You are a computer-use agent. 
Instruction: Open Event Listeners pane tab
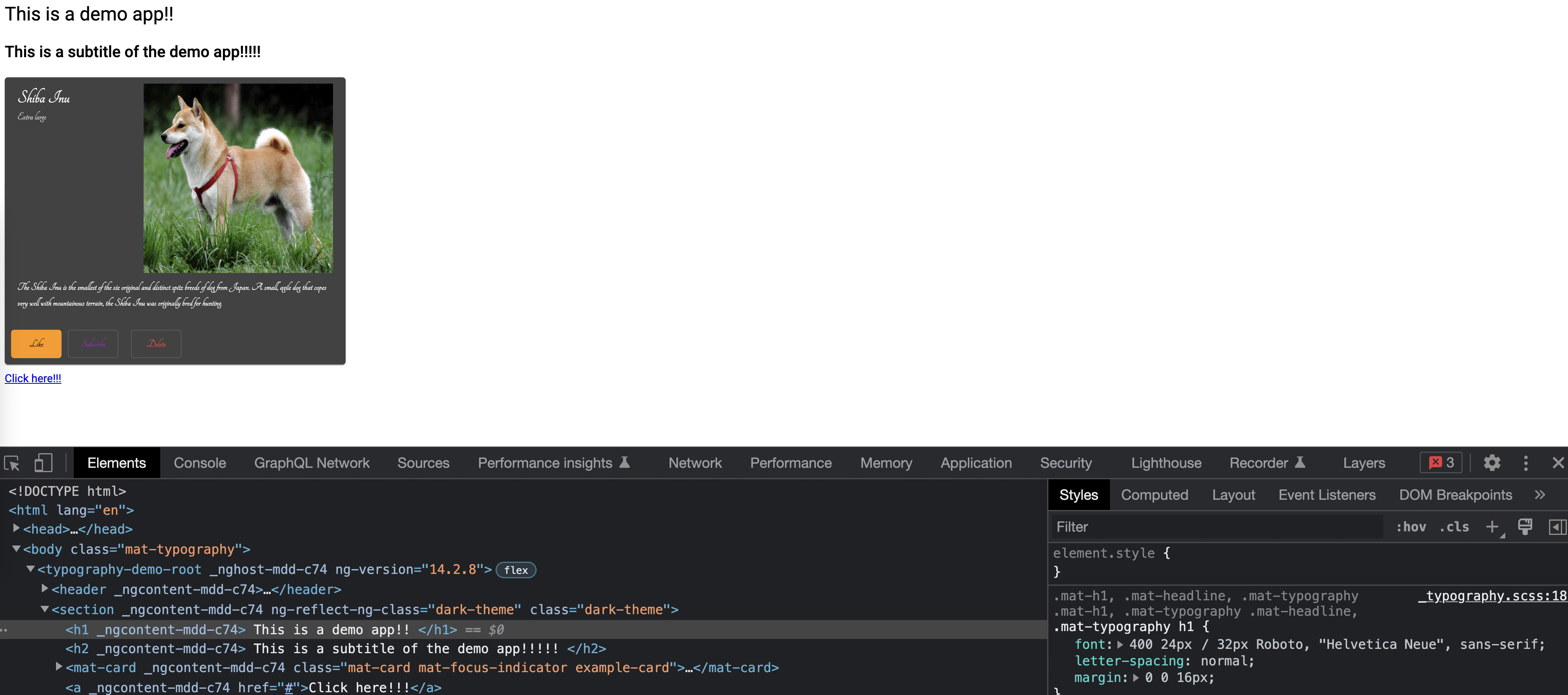pyautogui.click(x=1327, y=495)
